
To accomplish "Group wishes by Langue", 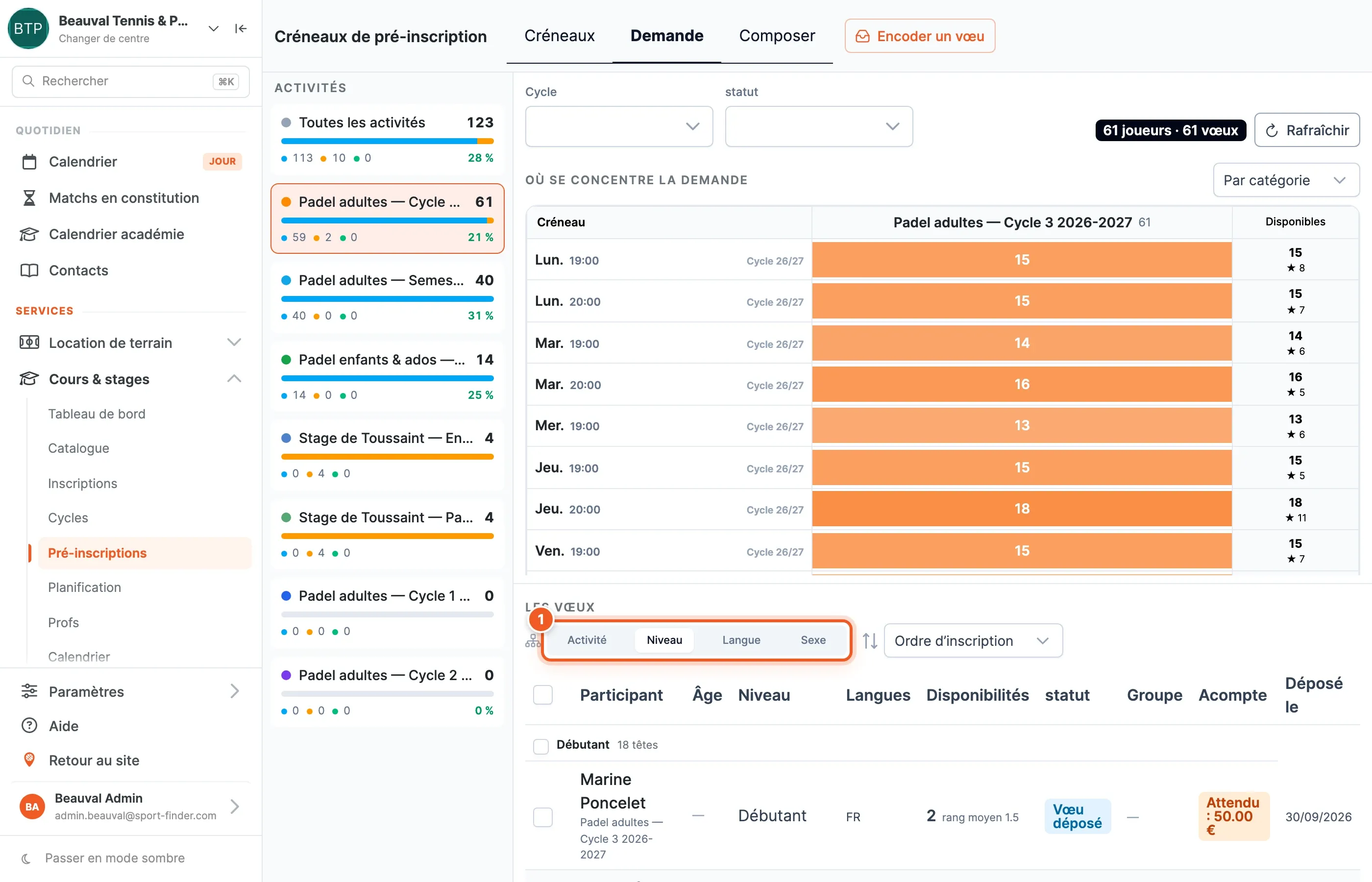I will pos(741,640).
